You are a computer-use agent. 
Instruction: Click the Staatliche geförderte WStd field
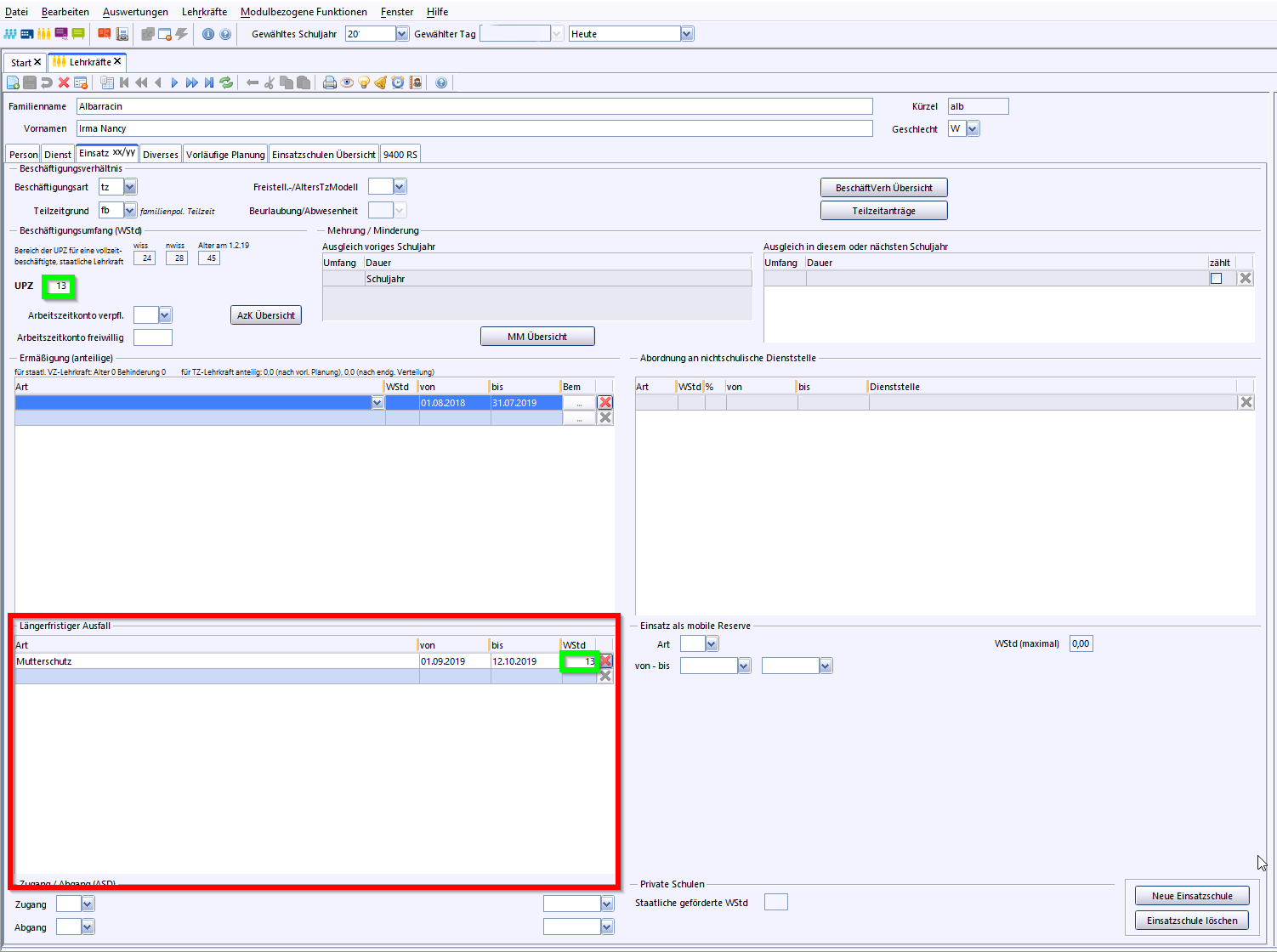click(775, 902)
